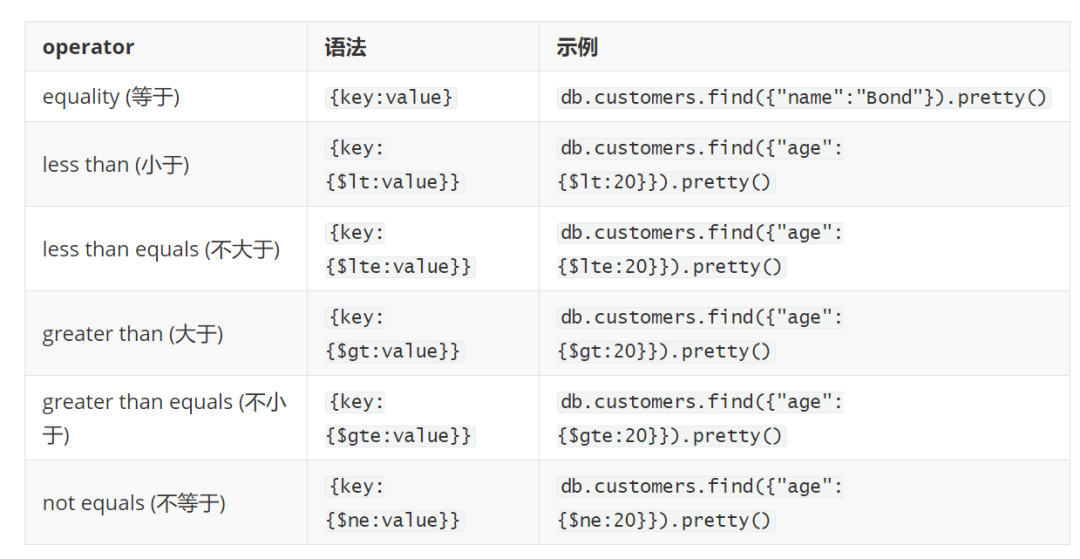
Task: Click the {$lt:20} example code
Action: pos(666,182)
